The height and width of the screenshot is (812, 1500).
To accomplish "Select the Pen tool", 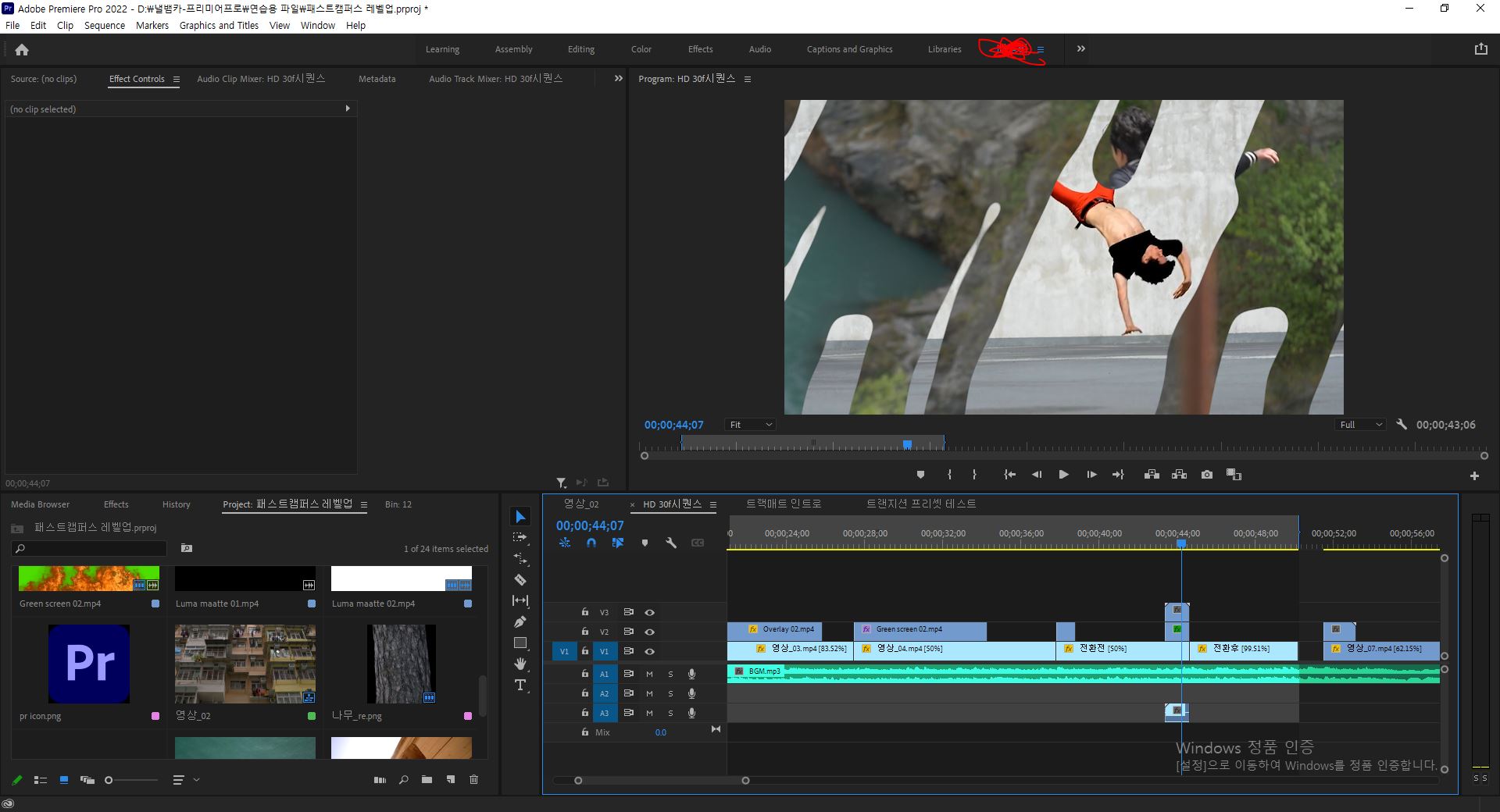I will click(520, 622).
